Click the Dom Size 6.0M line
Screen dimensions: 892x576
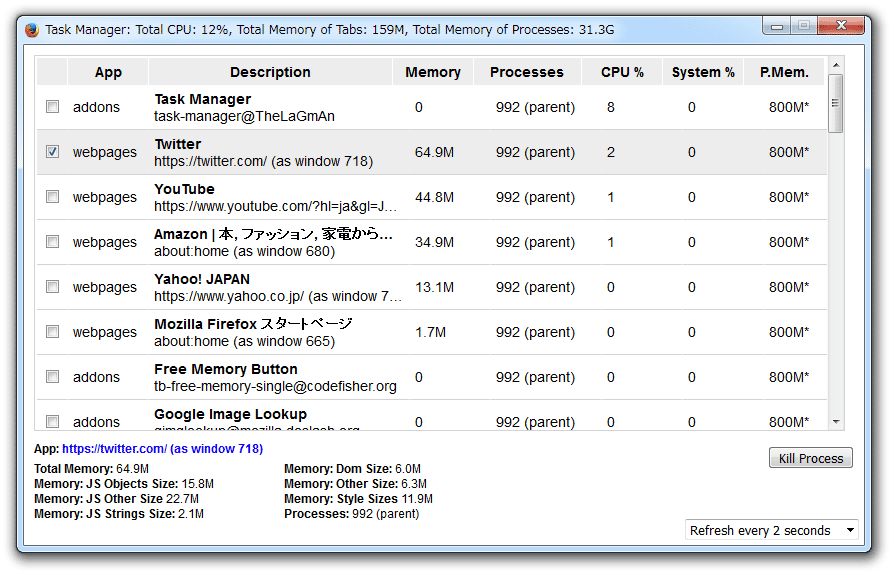tap(352, 469)
